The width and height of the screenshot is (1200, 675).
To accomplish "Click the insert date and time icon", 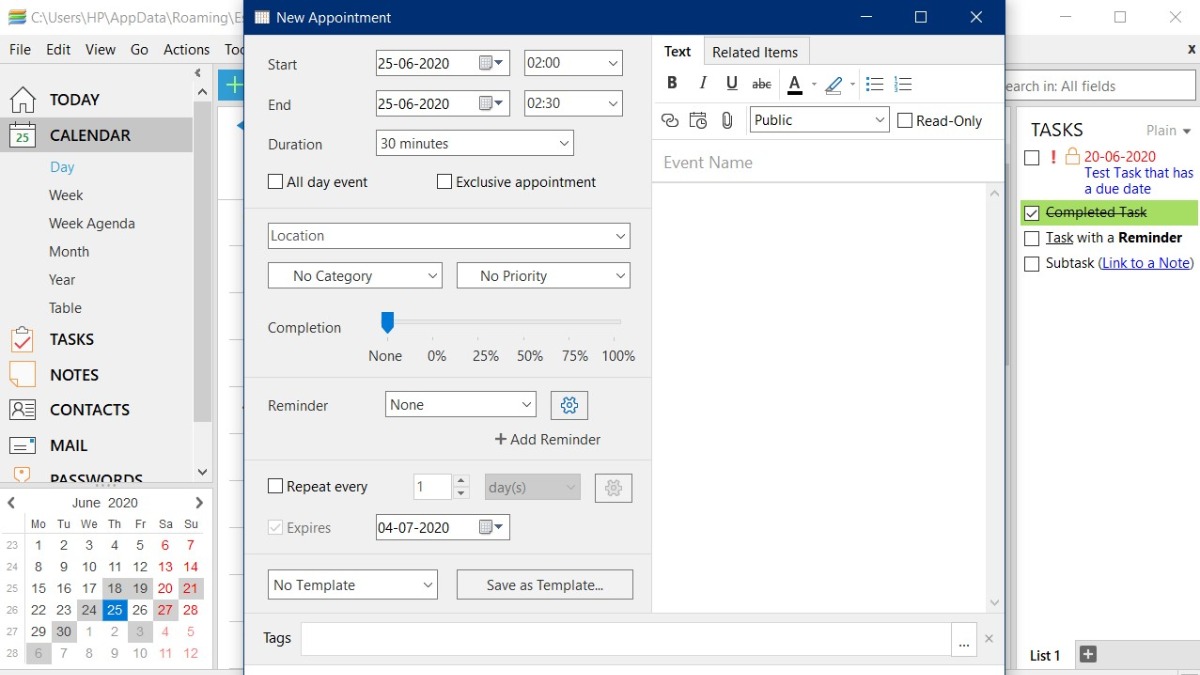I will pyautogui.click(x=698, y=121).
